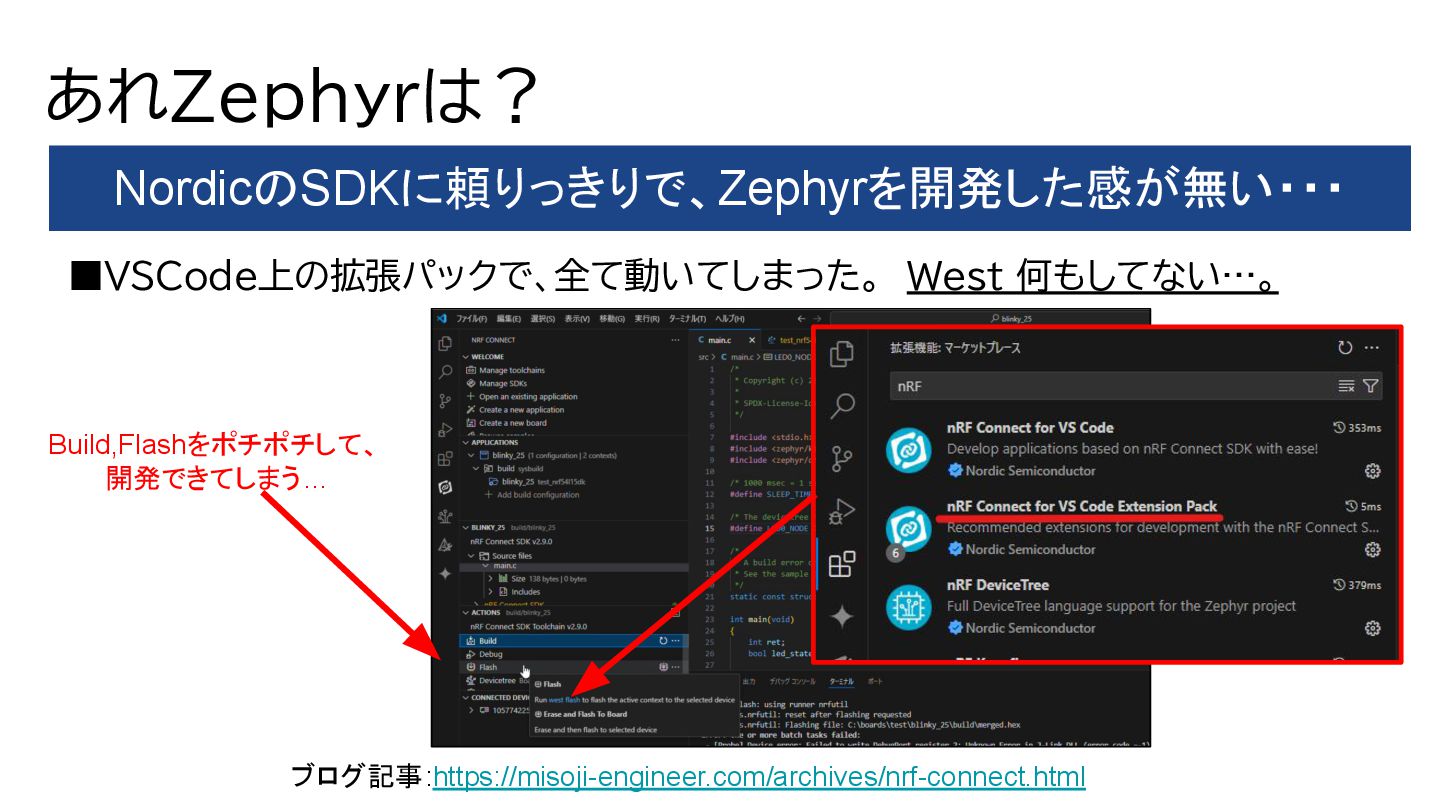The width and height of the screenshot is (1440, 810).
Task: Collapse the WELCOME section
Action: (x=465, y=357)
